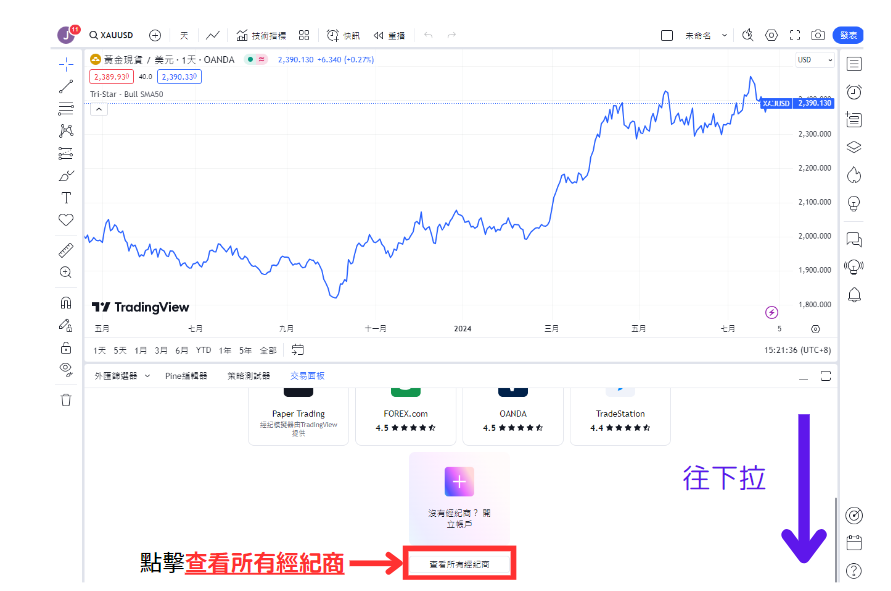
Task: Click the 15:21:36 (UTC+8) timezone
Action: tap(797, 350)
